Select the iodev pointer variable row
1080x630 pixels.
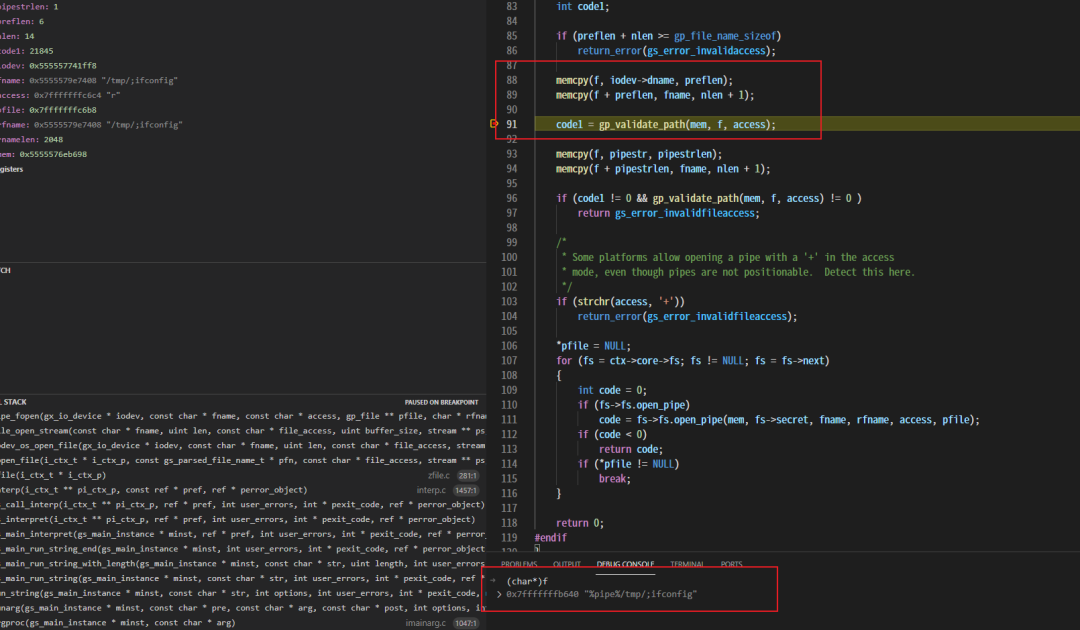(243, 66)
